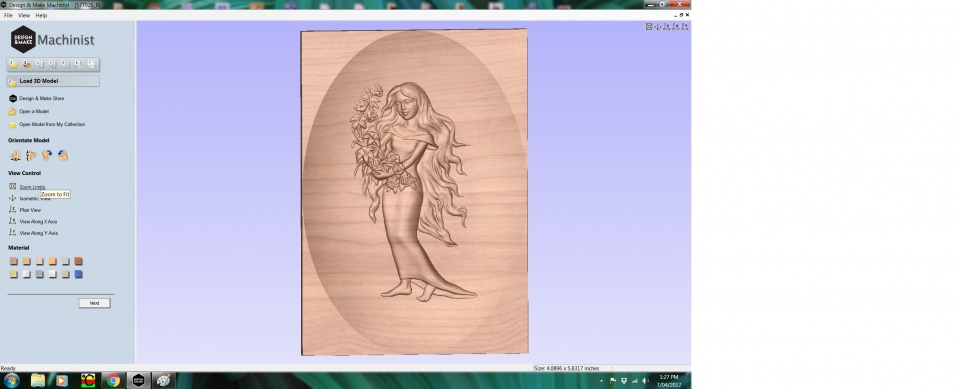960x389 pixels.
Task: Click the 3D carved woman model preview
Action: (x=414, y=192)
